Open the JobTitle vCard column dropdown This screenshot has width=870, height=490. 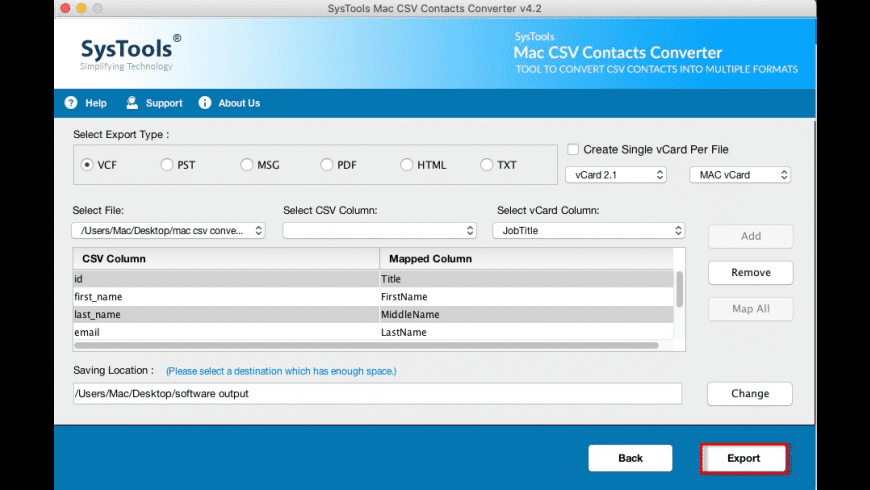pyautogui.click(x=589, y=230)
